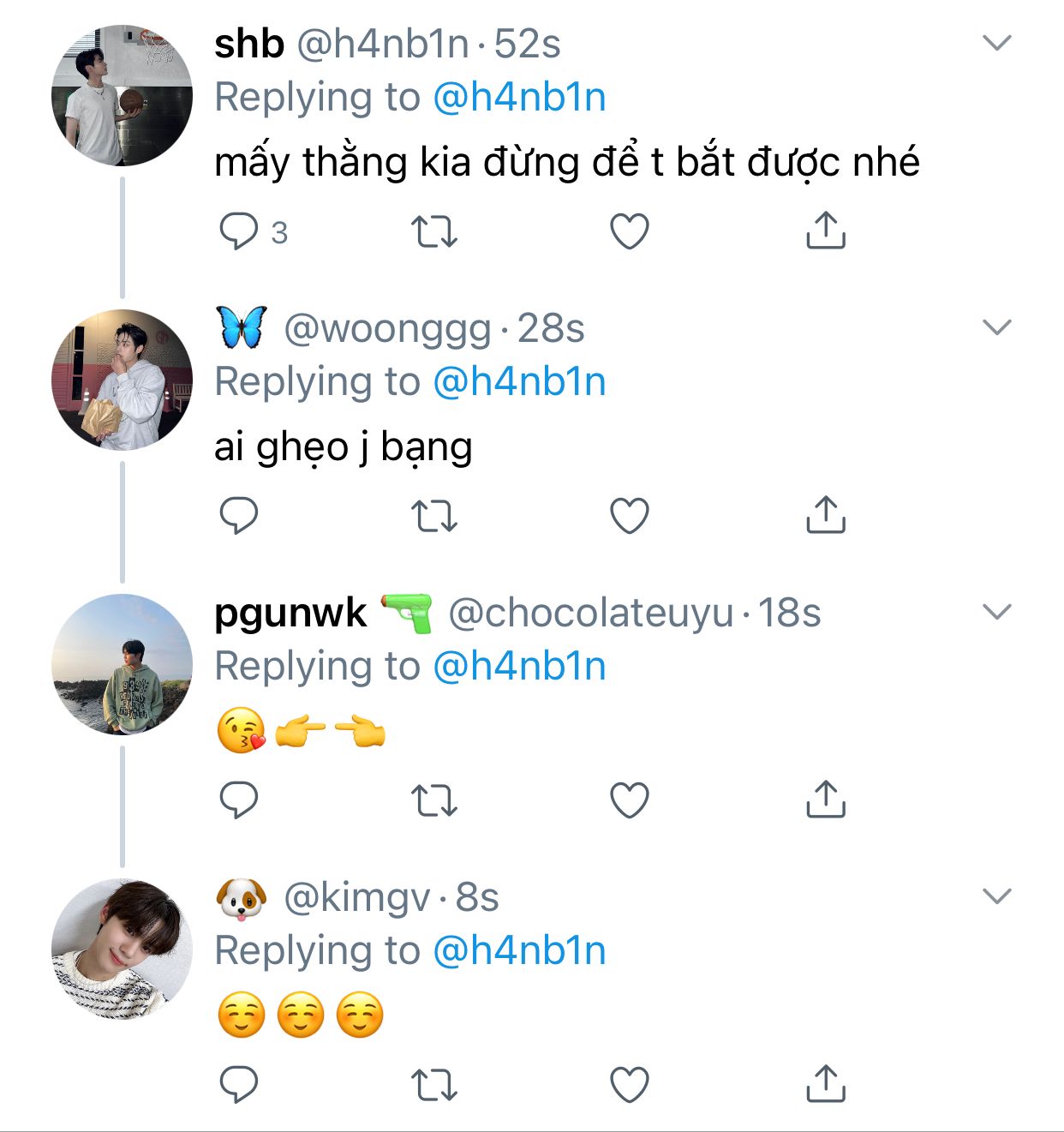Open pgunwk's profile name link

pyautogui.click(x=290, y=614)
